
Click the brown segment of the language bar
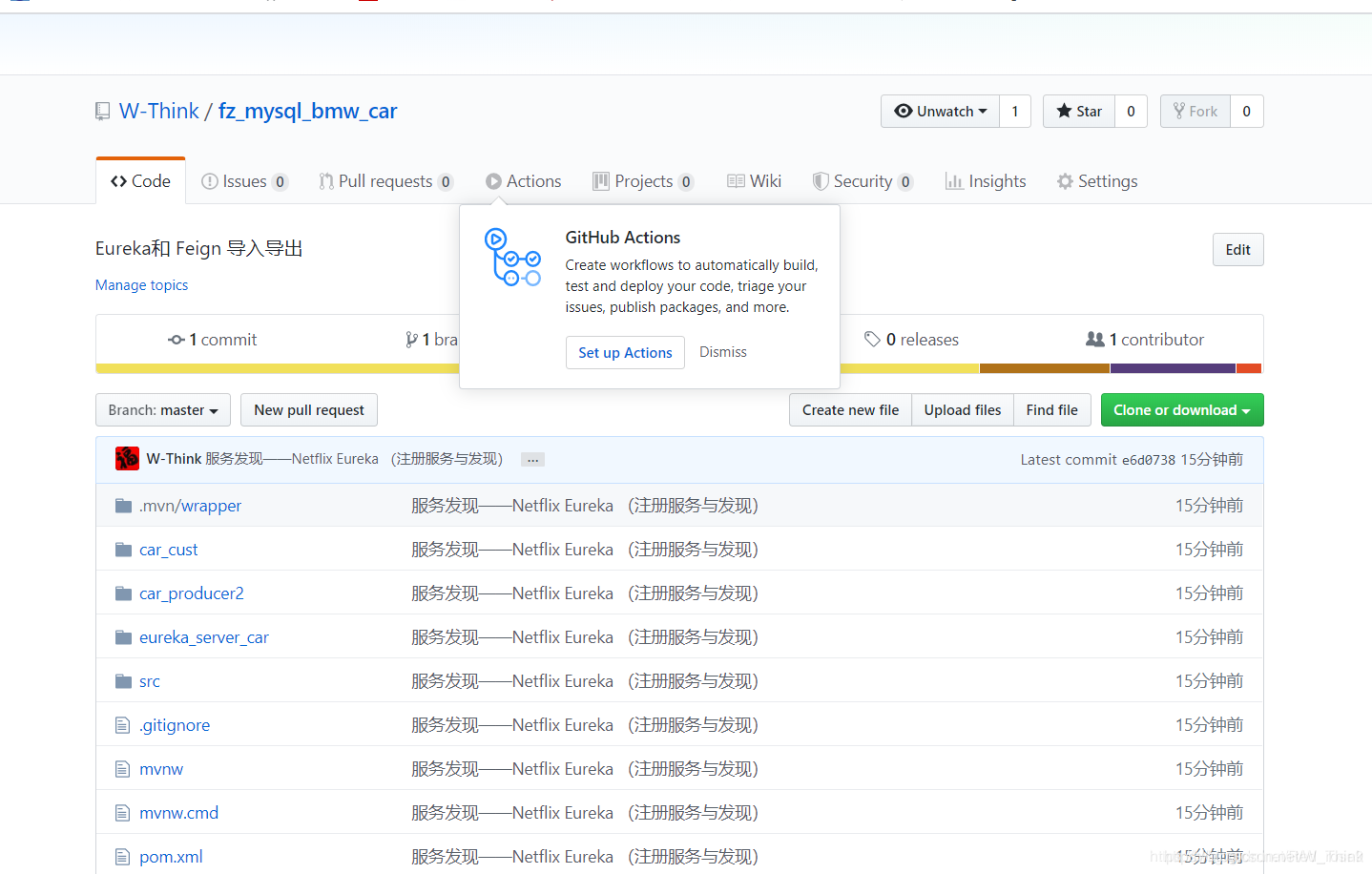point(1045,368)
